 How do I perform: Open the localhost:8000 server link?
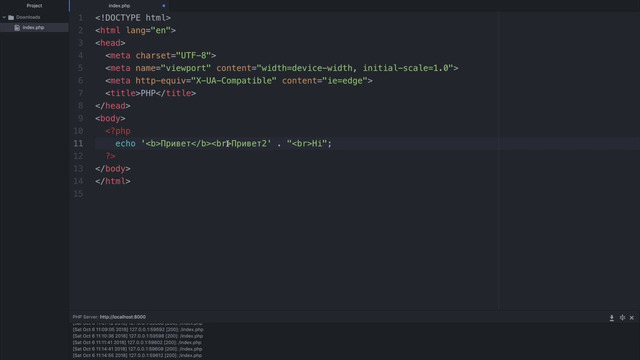122,317
